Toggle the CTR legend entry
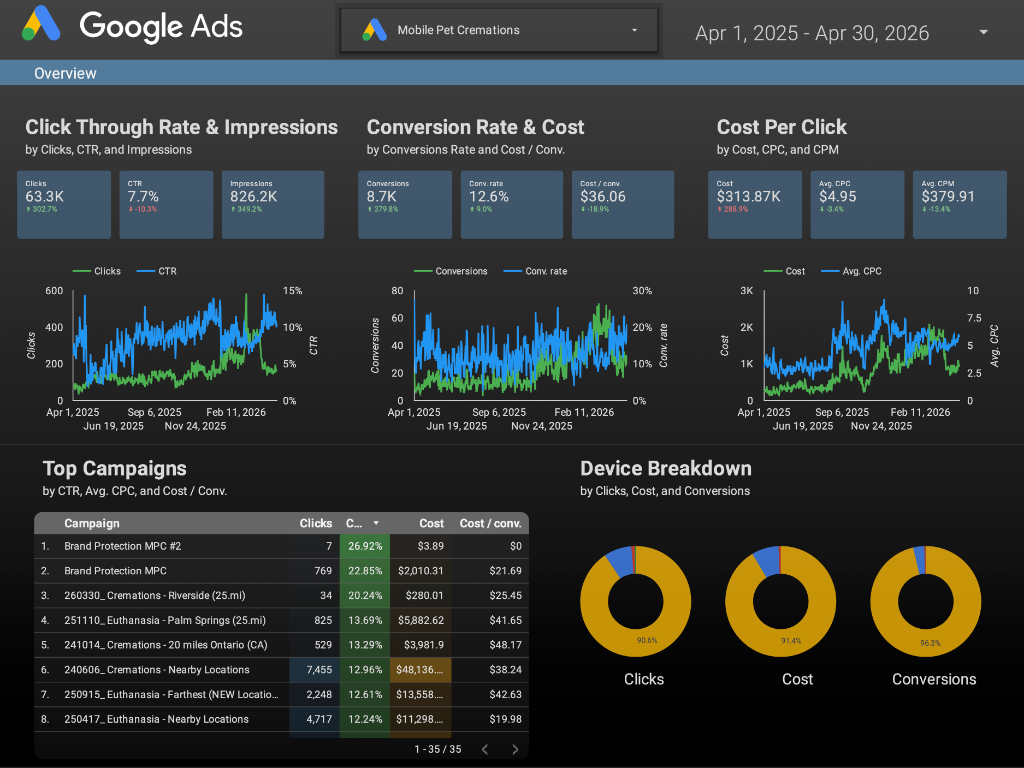 pos(157,271)
